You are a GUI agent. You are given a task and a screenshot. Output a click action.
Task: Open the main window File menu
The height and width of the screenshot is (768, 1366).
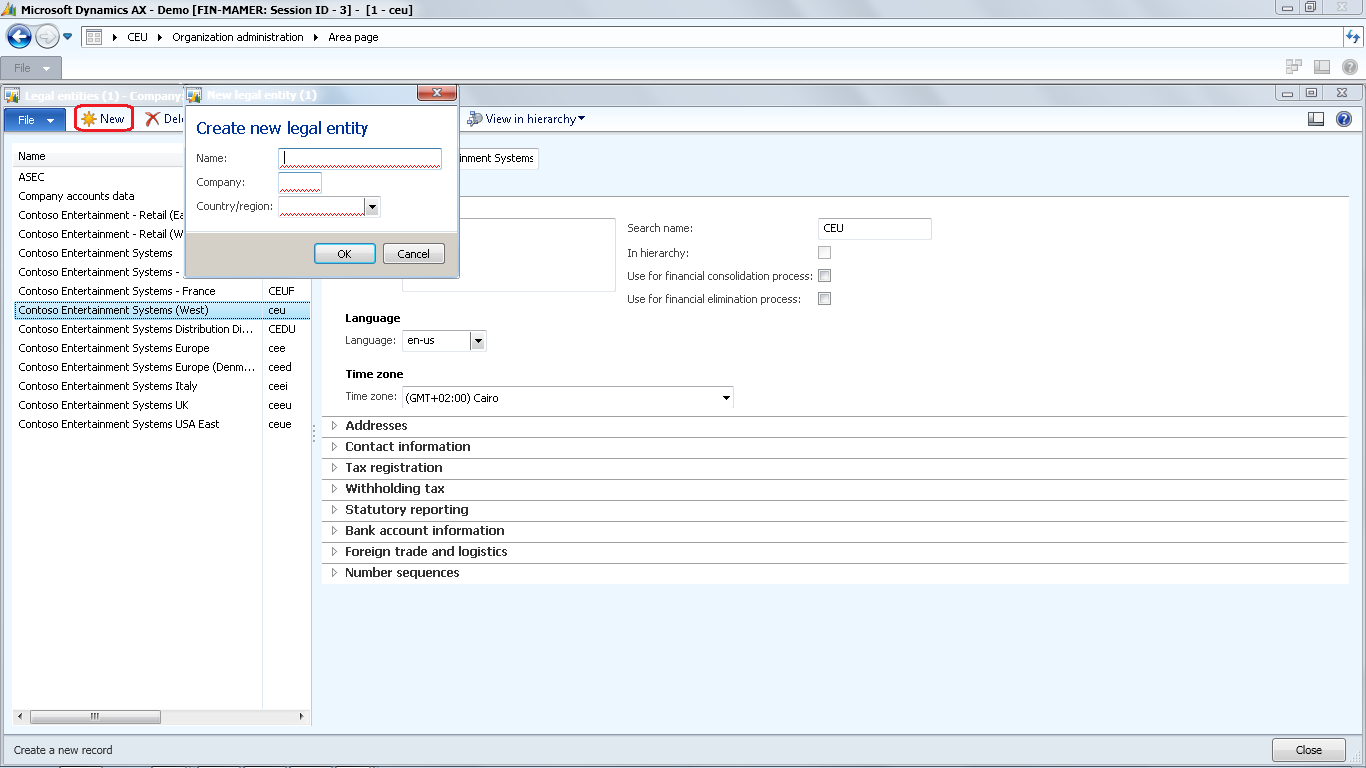[32, 68]
